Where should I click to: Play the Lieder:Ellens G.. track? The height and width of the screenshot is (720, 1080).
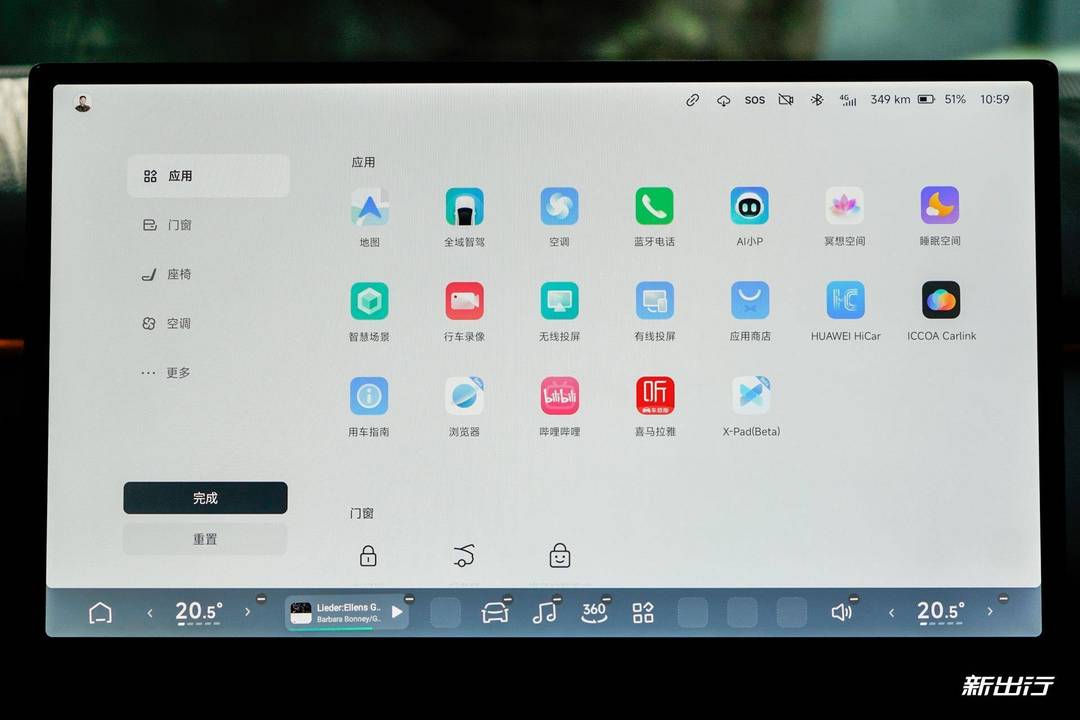(x=397, y=612)
